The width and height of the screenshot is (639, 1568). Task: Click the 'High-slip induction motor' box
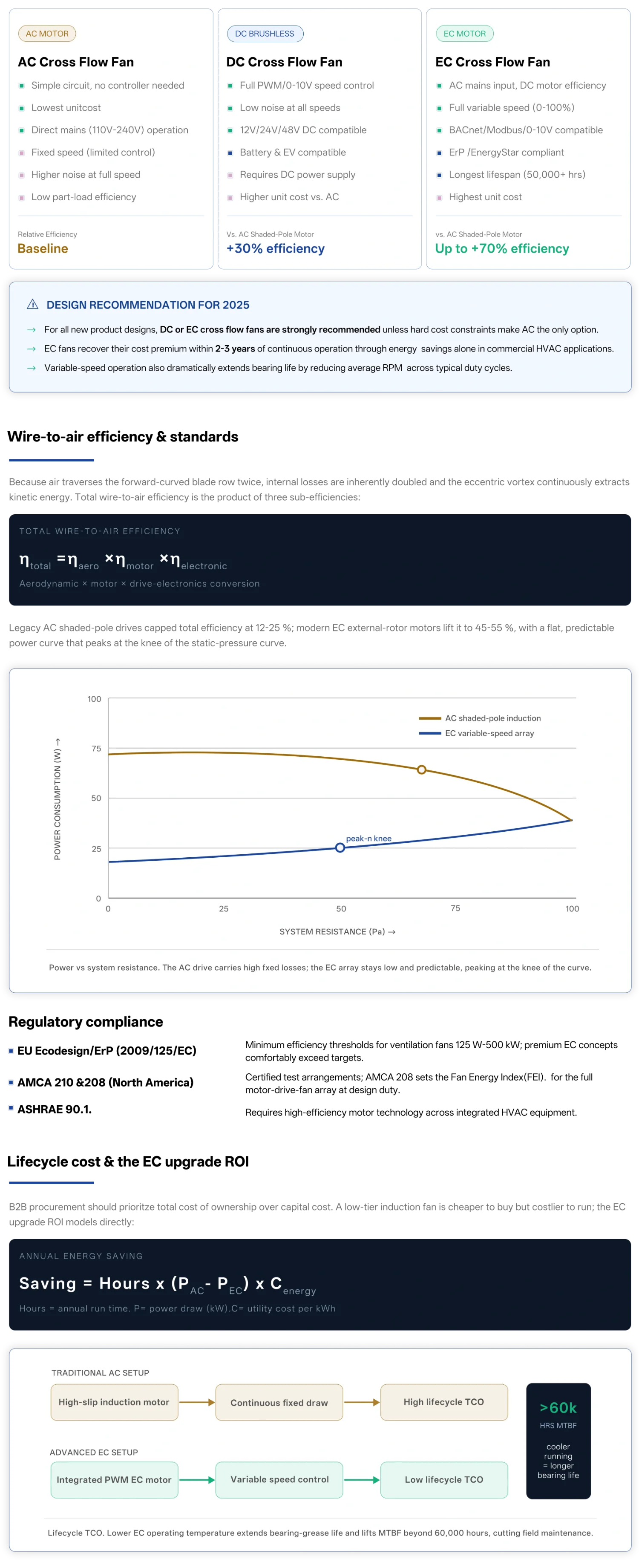click(x=115, y=1402)
